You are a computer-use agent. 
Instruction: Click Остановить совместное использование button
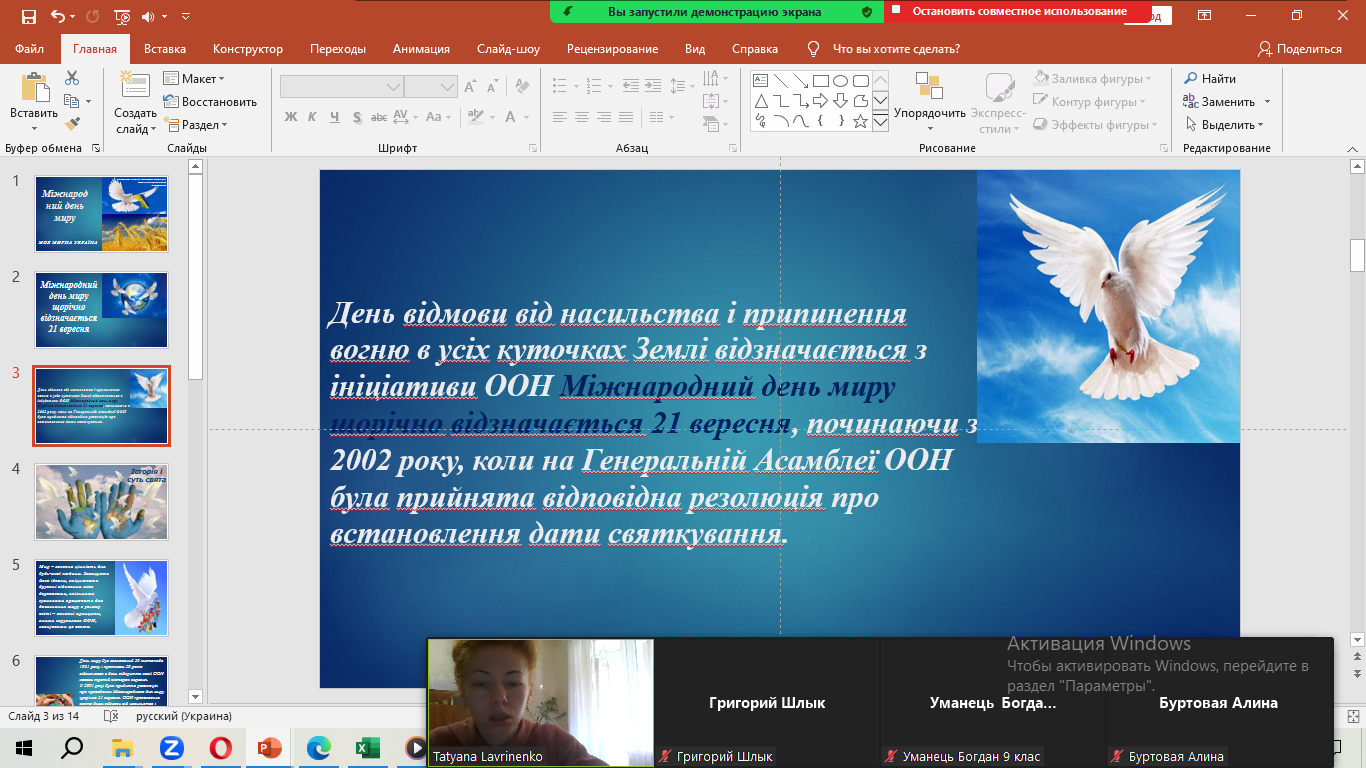coord(1020,12)
